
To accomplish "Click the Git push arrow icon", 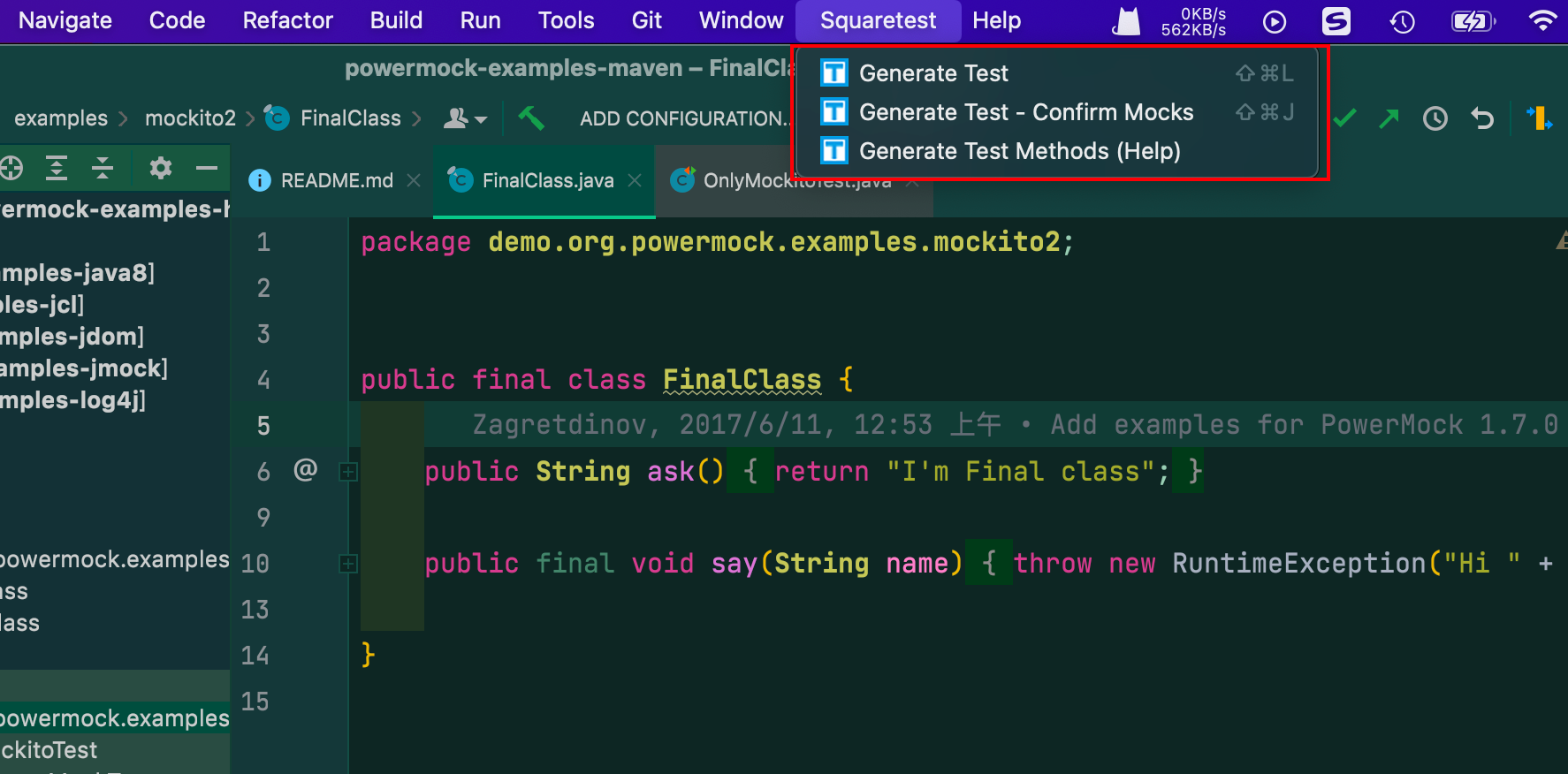I will coord(1389,118).
